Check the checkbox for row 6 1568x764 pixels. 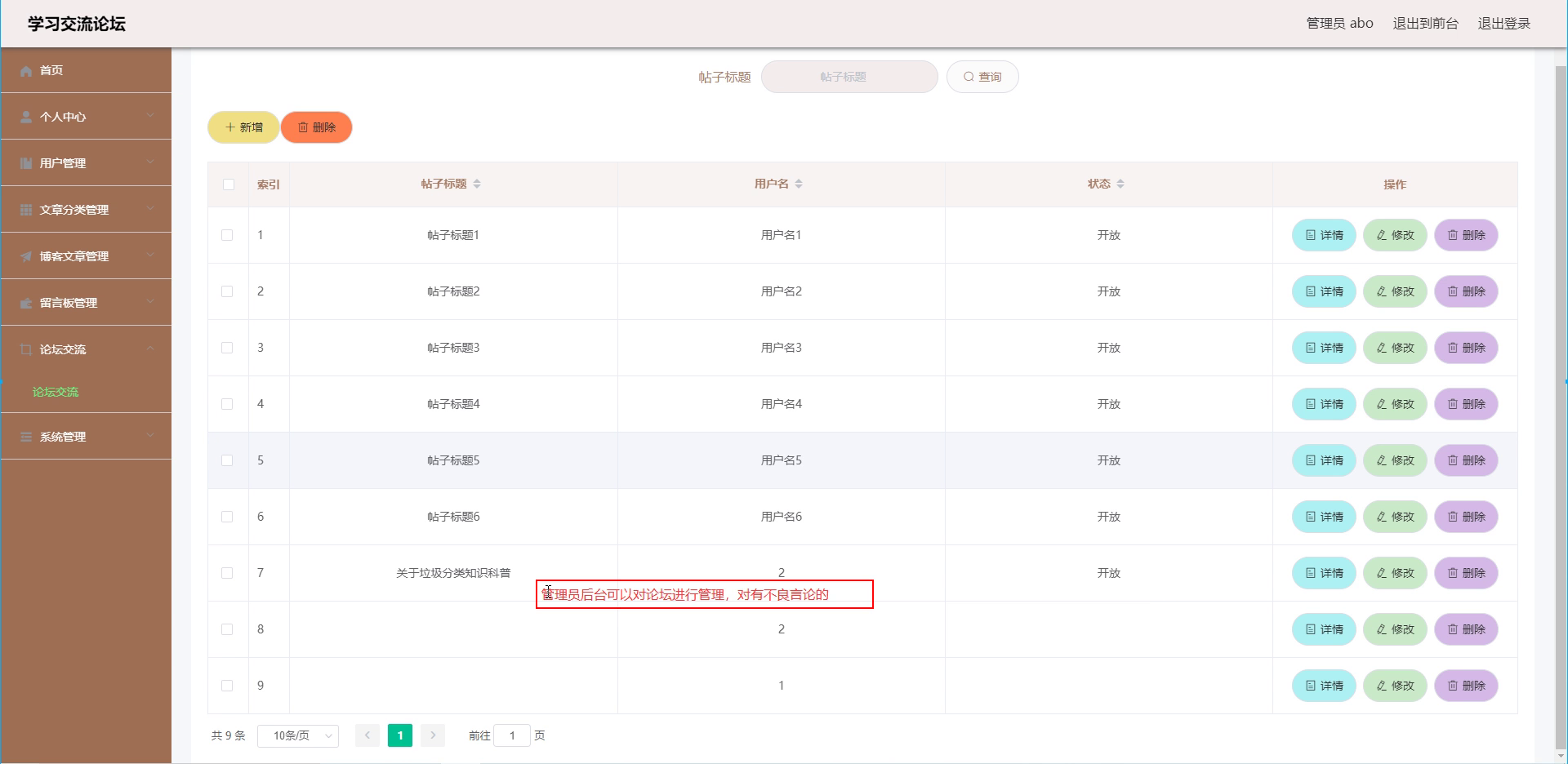227,517
